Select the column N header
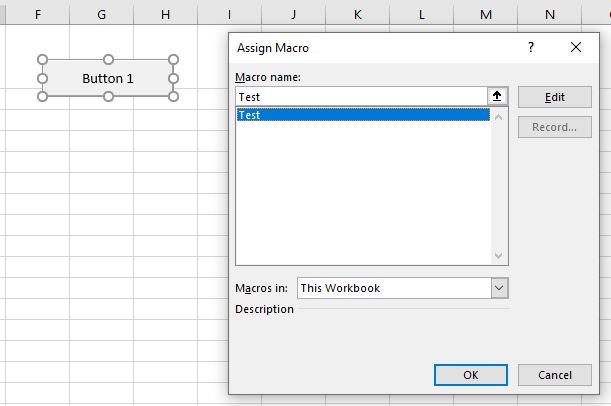Viewport: 611px width, 406px height. (x=549, y=15)
